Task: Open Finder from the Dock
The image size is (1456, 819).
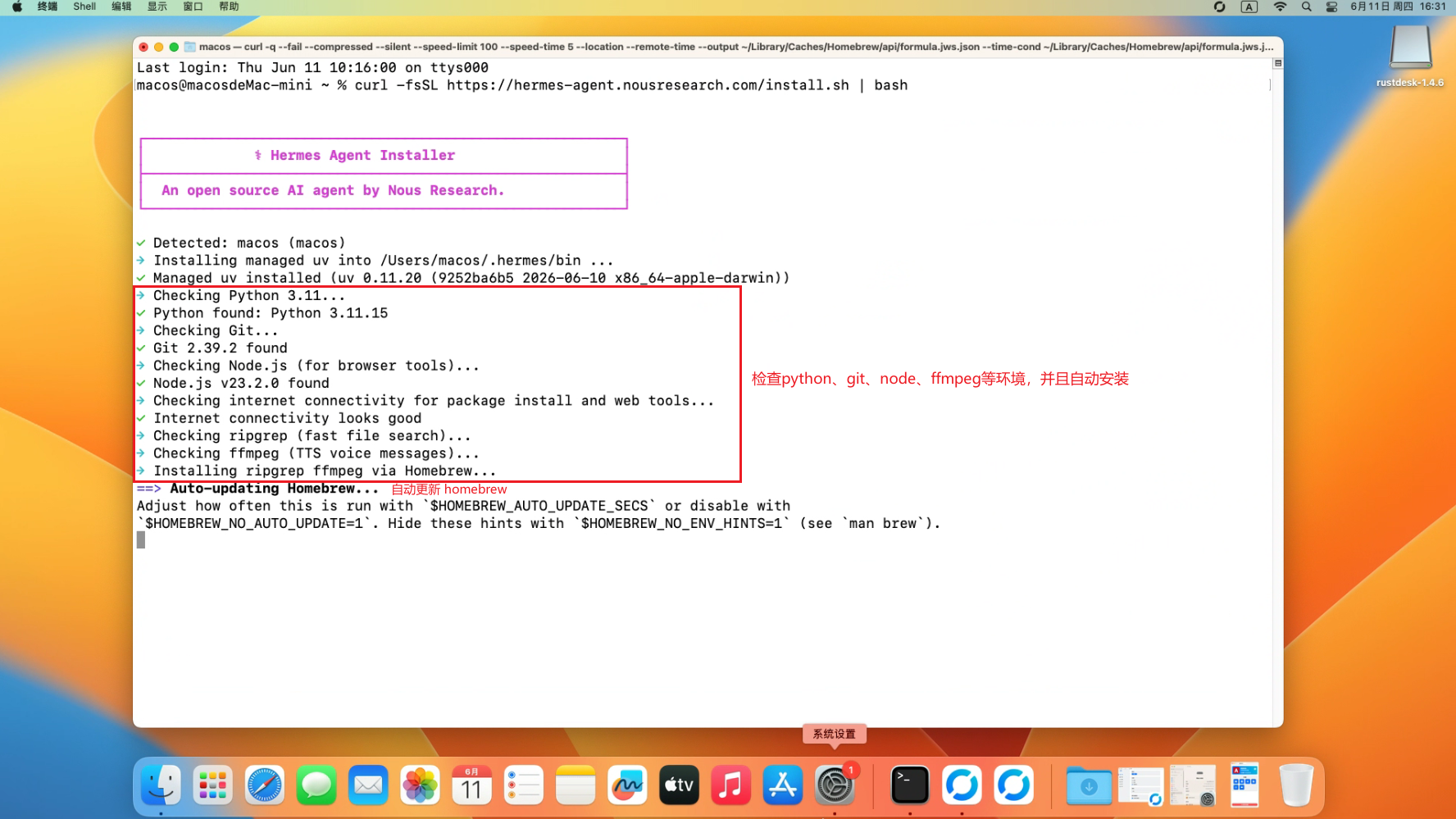Action: pyautogui.click(x=161, y=785)
